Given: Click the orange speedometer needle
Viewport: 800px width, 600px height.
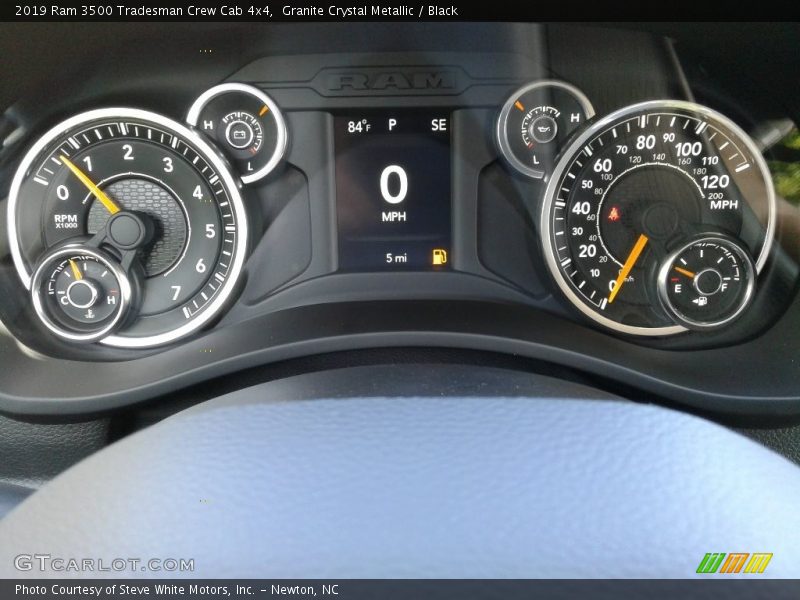Looking at the screenshot, I should tap(628, 266).
